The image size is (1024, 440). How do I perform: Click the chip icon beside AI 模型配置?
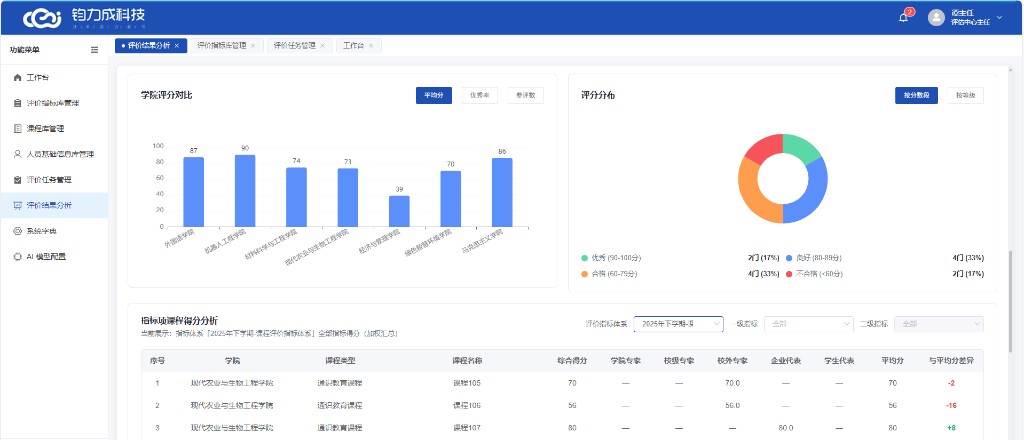click(x=18, y=257)
